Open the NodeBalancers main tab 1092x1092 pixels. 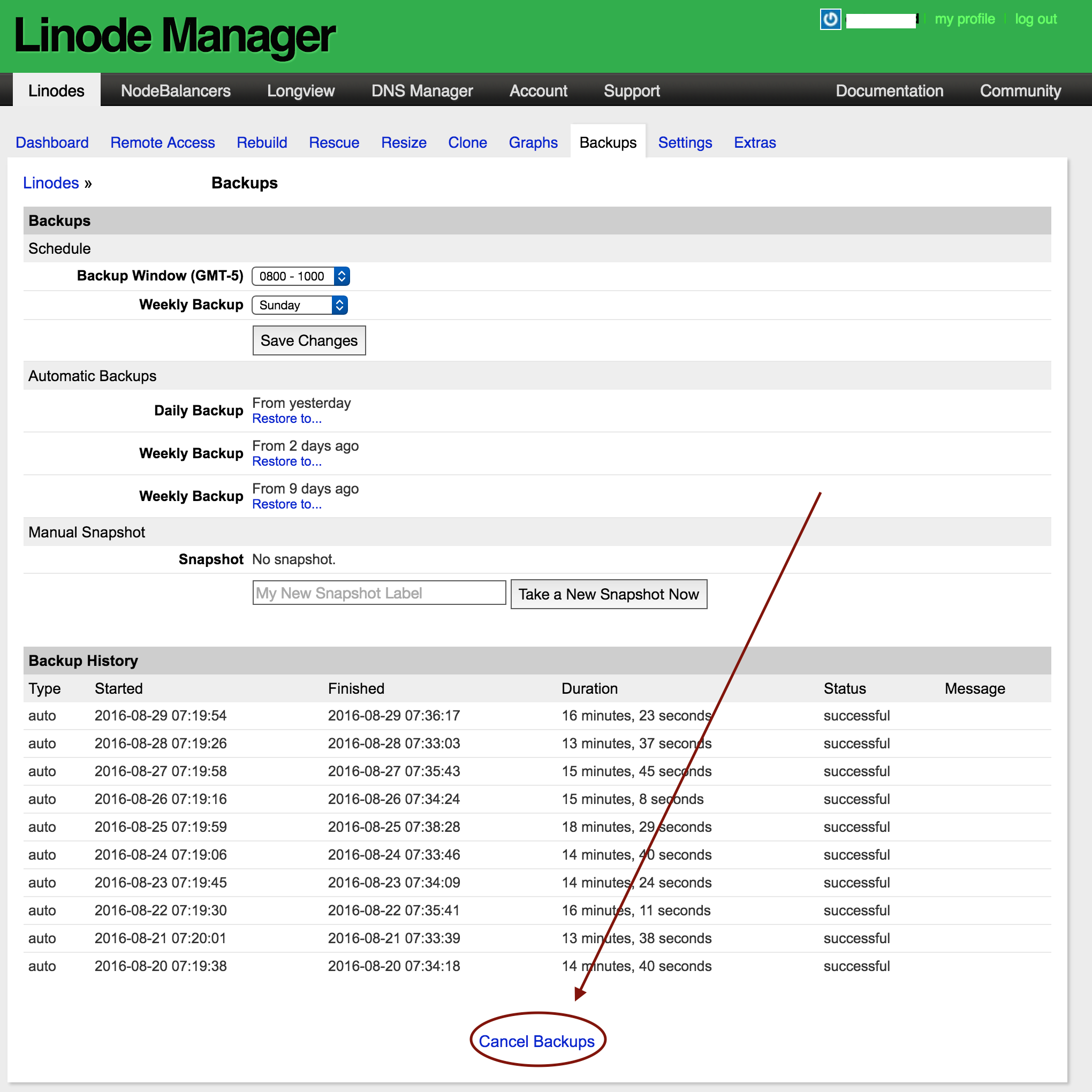(x=176, y=90)
